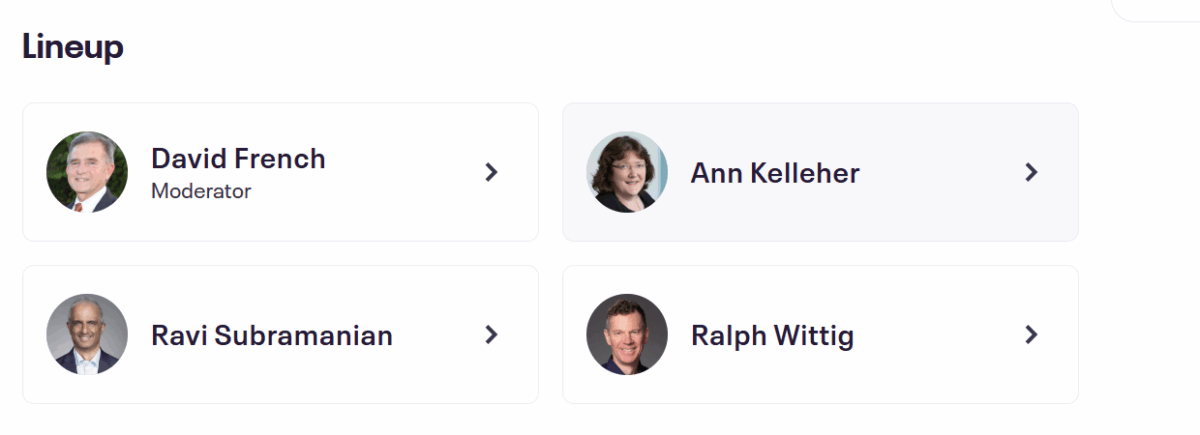Viewport: 1200px width, 435px height.
Task: Click Ralph Wittig's profile photo
Action: (x=627, y=334)
